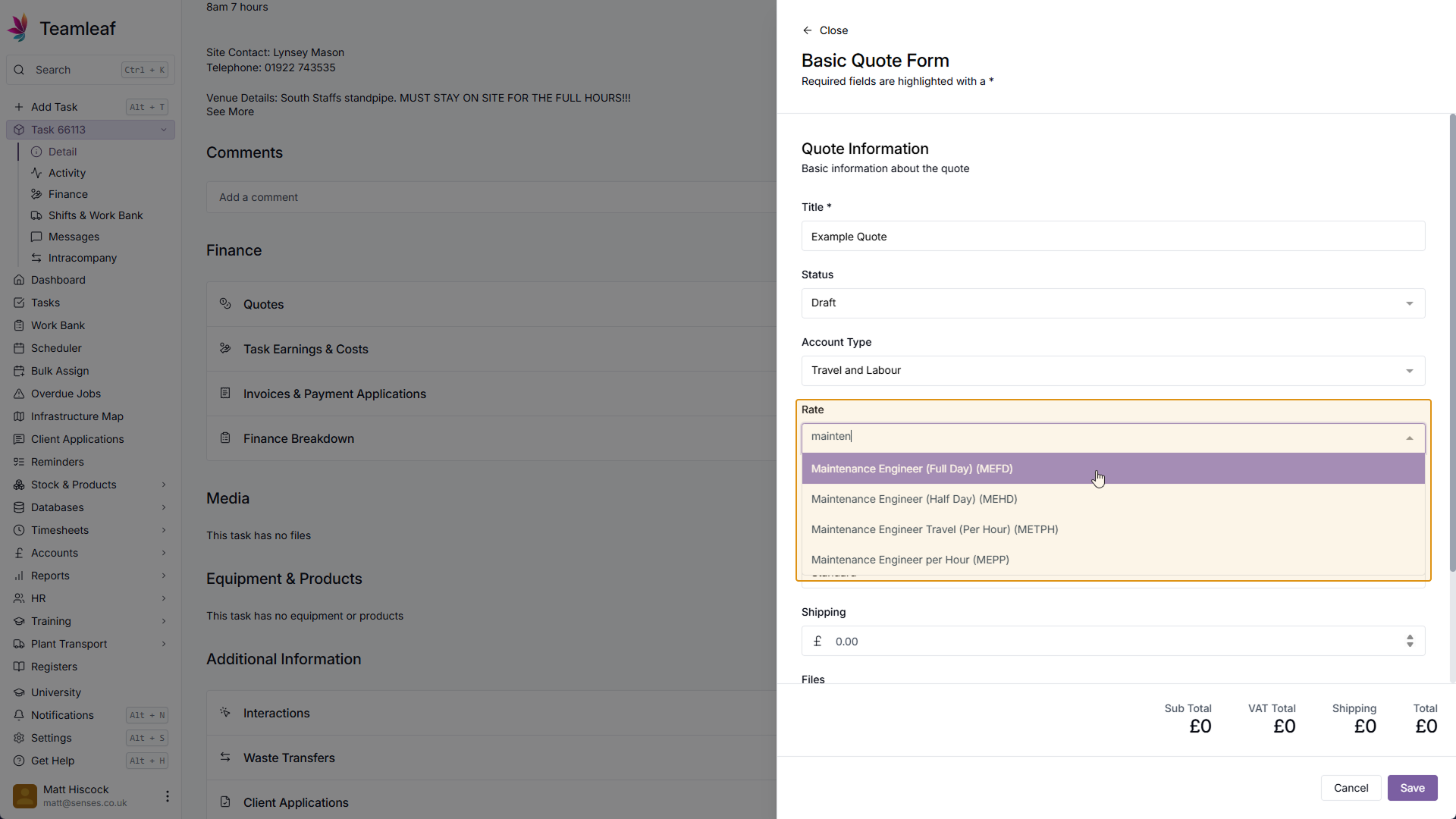Open the Finance sub-item under Task 66113
The width and height of the screenshot is (1456, 819).
67,194
